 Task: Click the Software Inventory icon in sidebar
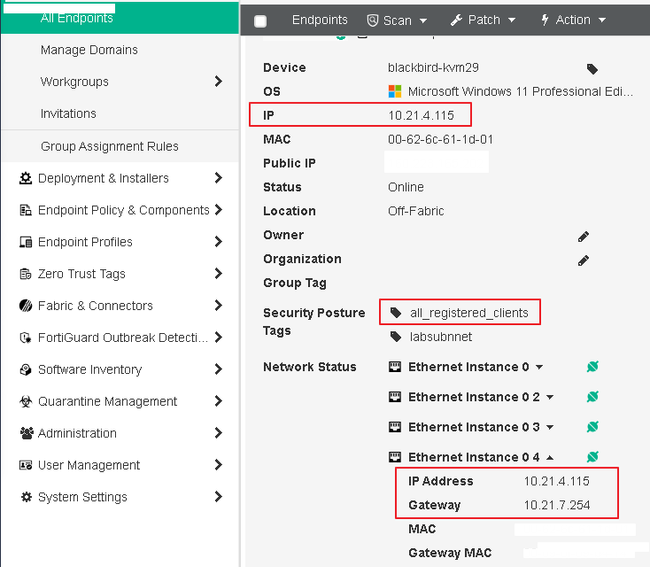tap(27, 370)
